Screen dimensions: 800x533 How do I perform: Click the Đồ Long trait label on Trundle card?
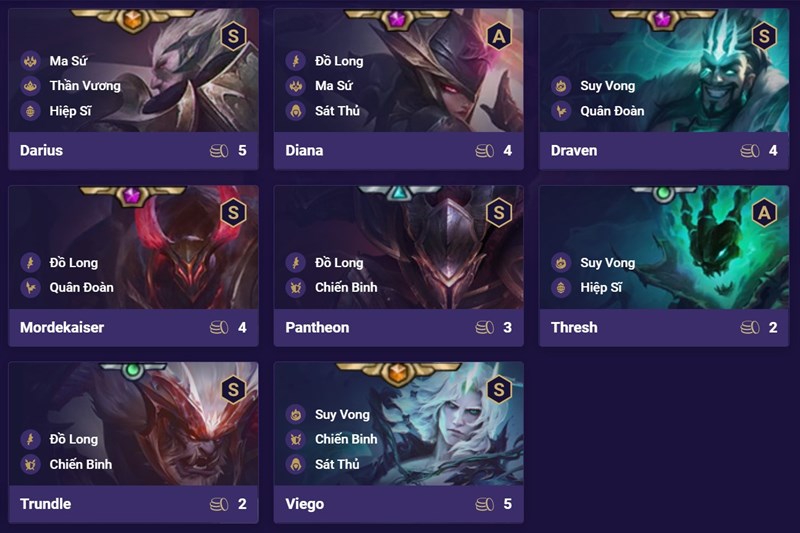[x=73, y=439]
